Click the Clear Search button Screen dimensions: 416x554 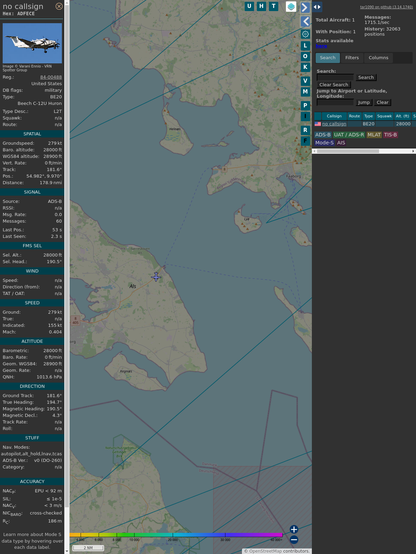(x=334, y=85)
